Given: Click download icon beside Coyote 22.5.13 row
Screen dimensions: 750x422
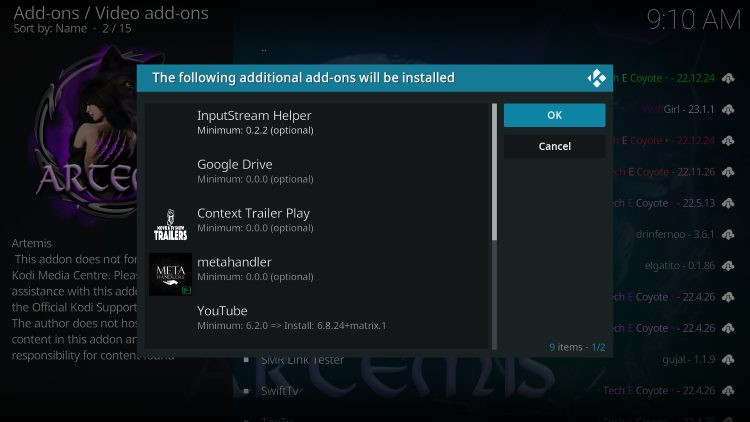Looking at the screenshot, I should [728, 203].
